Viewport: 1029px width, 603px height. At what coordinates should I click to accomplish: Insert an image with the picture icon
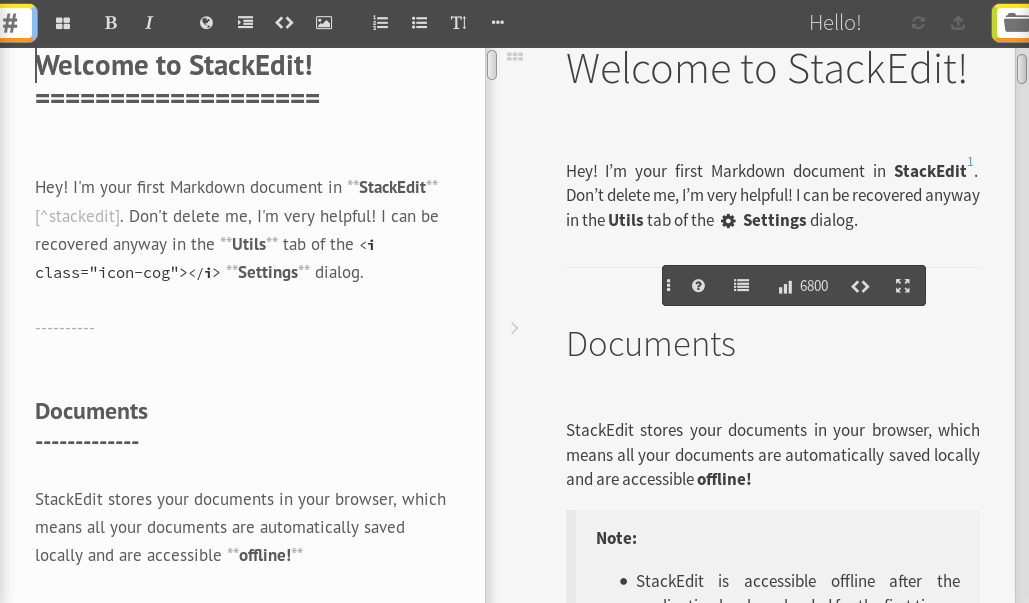(324, 23)
